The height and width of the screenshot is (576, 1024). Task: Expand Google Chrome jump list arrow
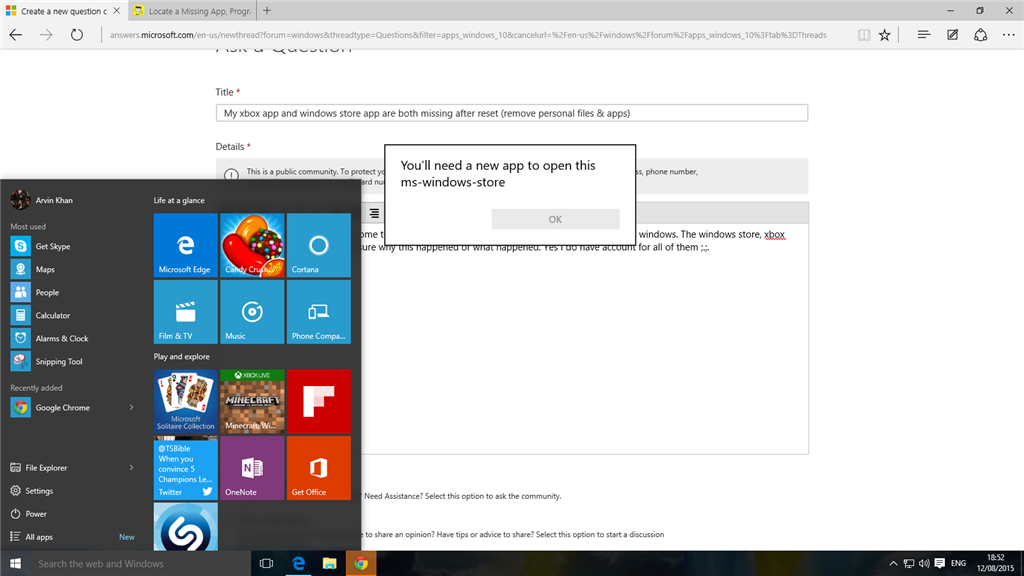[131, 408]
